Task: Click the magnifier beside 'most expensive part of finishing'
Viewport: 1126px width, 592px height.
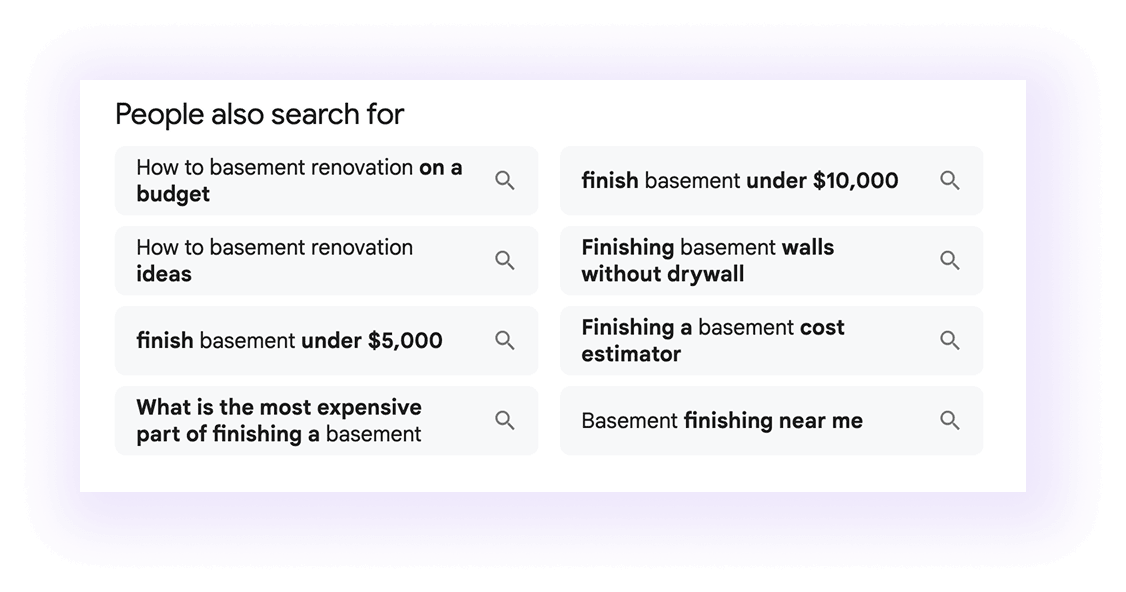Action: click(505, 420)
